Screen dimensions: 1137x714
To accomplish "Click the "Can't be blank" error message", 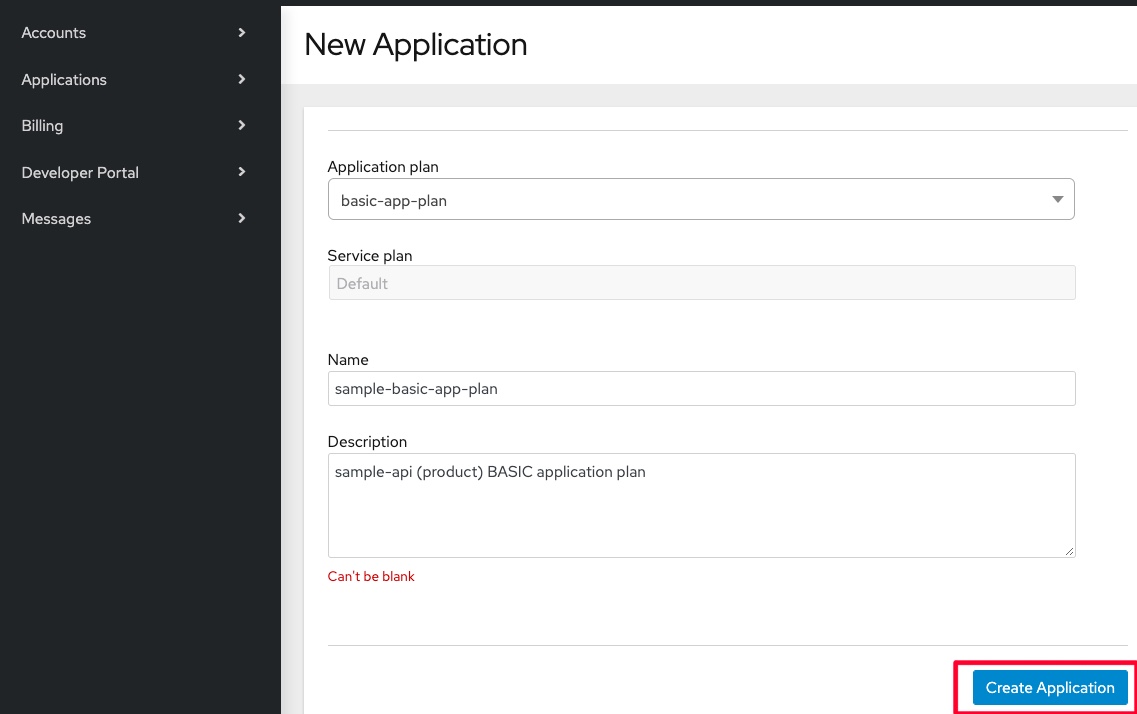I will click(371, 577).
